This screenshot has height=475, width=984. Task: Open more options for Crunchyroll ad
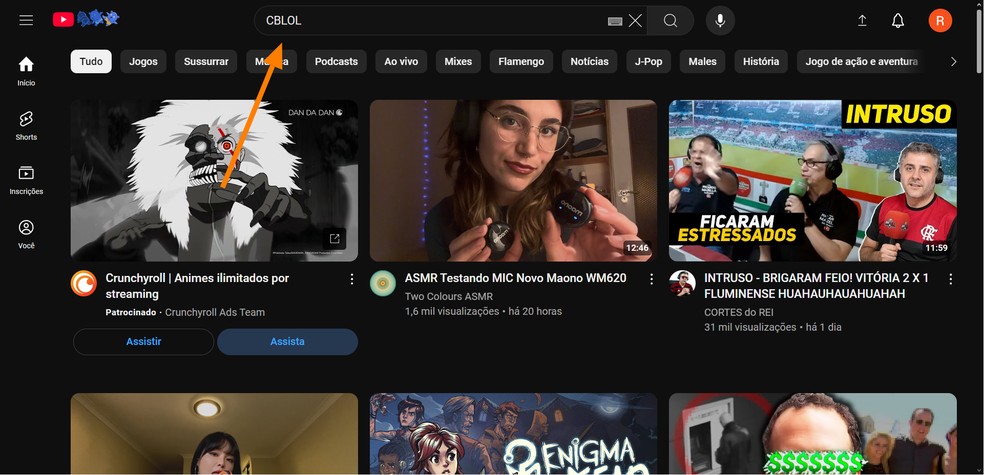(x=351, y=279)
